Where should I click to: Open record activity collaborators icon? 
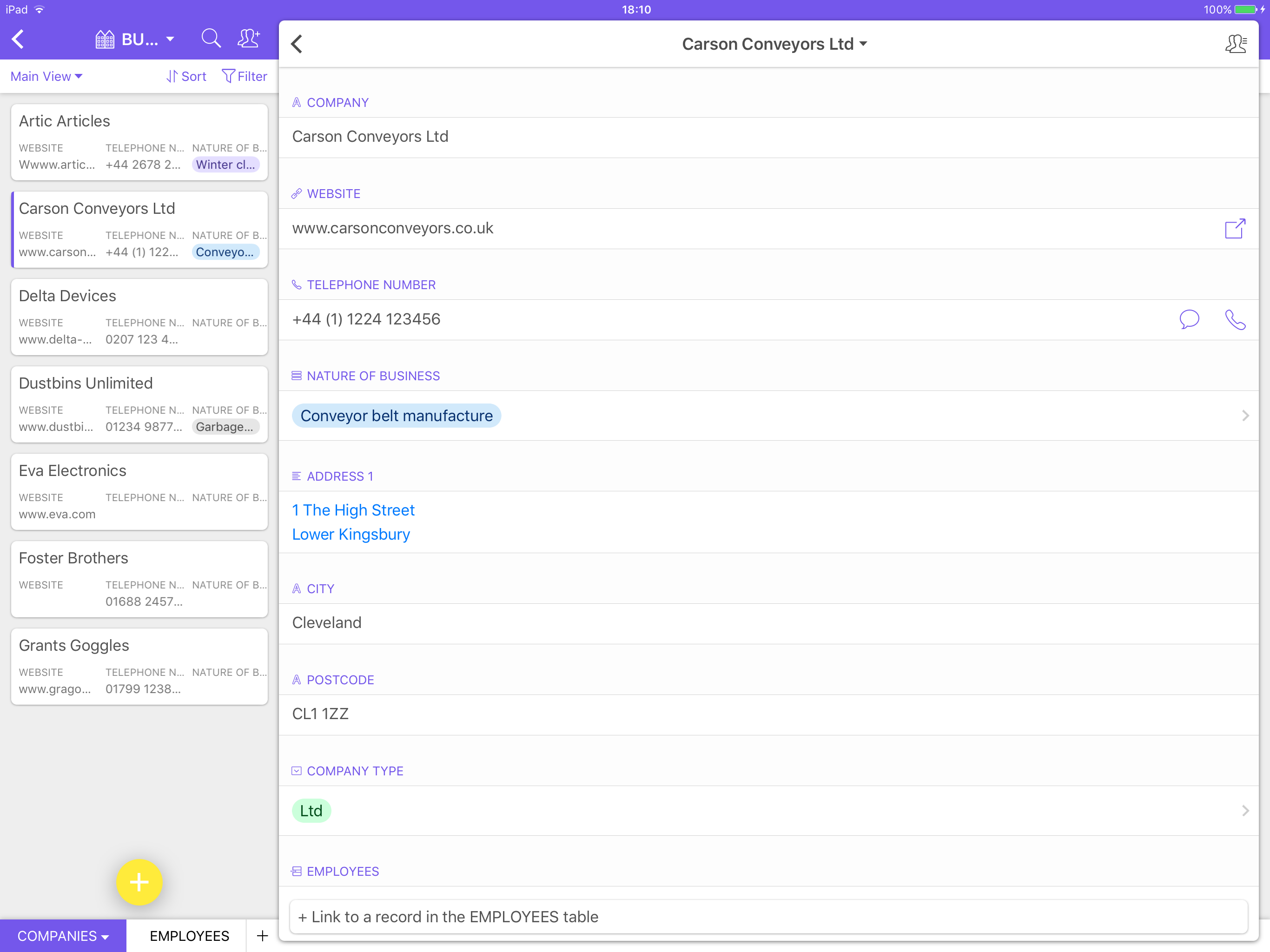click(x=1235, y=44)
